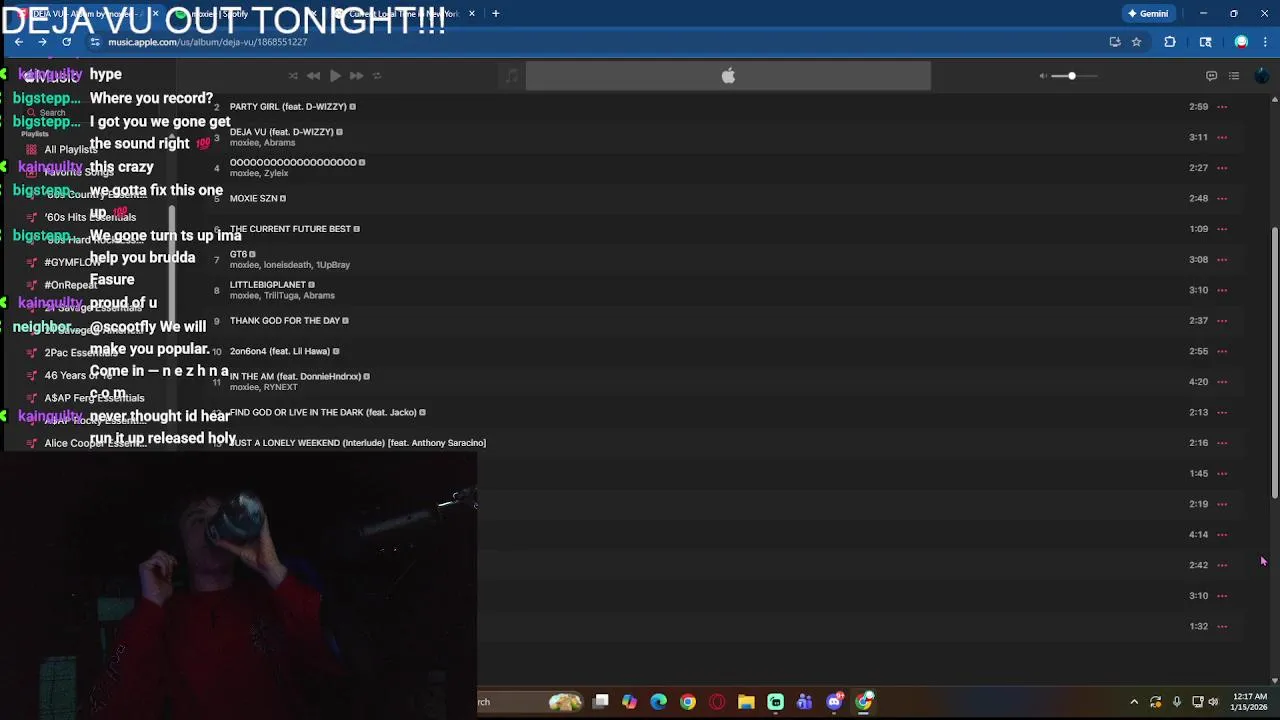Click the taskbar microphone tray icon

coord(1177,702)
